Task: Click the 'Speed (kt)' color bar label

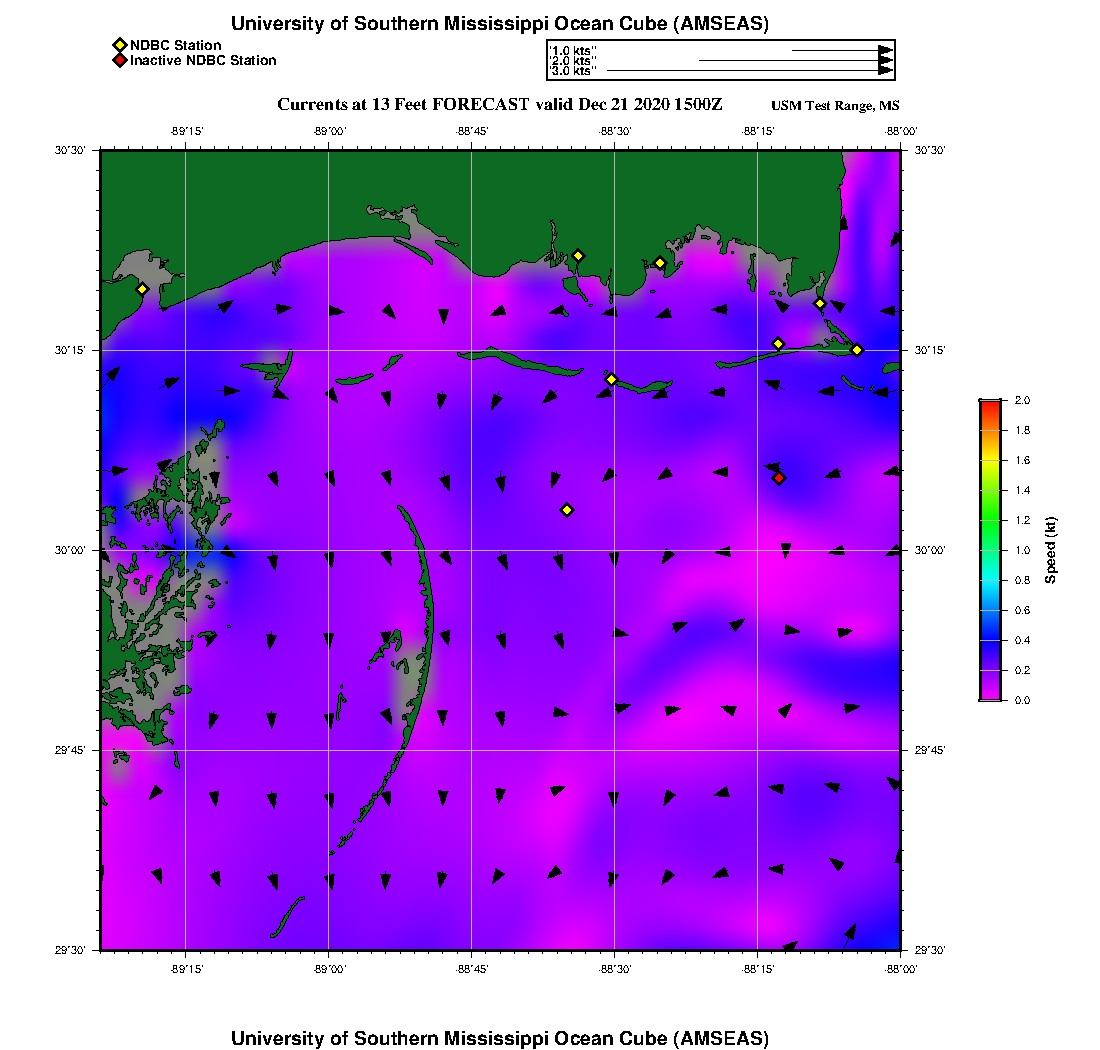Action: [x=1051, y=550]
